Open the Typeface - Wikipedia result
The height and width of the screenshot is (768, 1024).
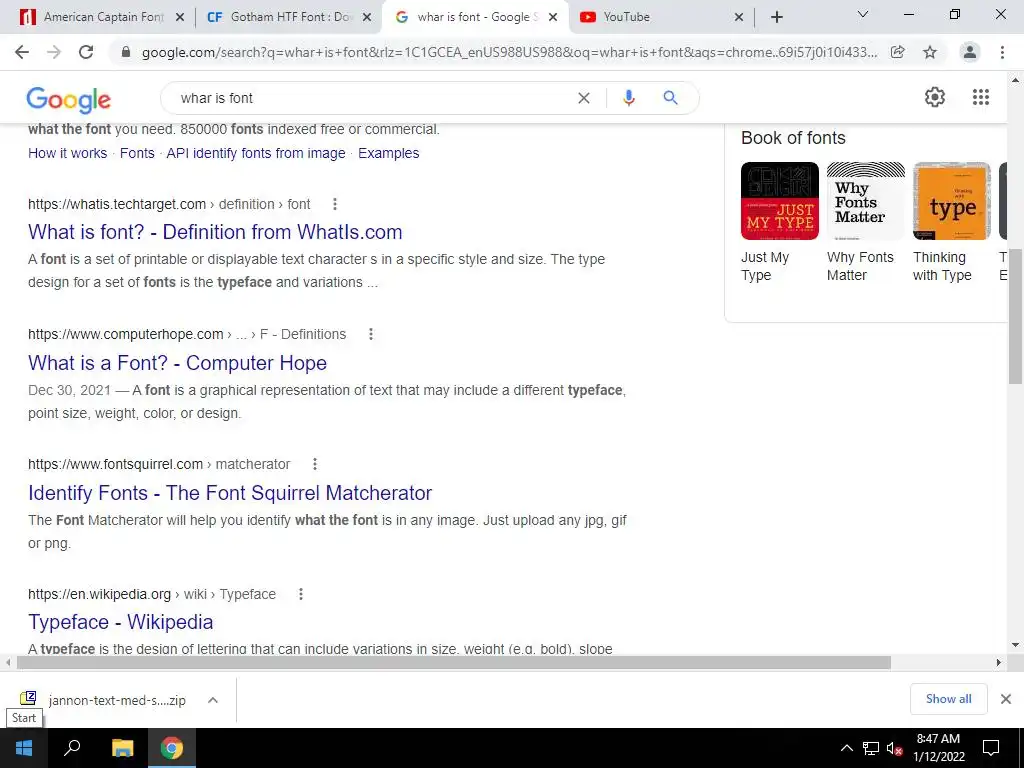pos(120,622)
